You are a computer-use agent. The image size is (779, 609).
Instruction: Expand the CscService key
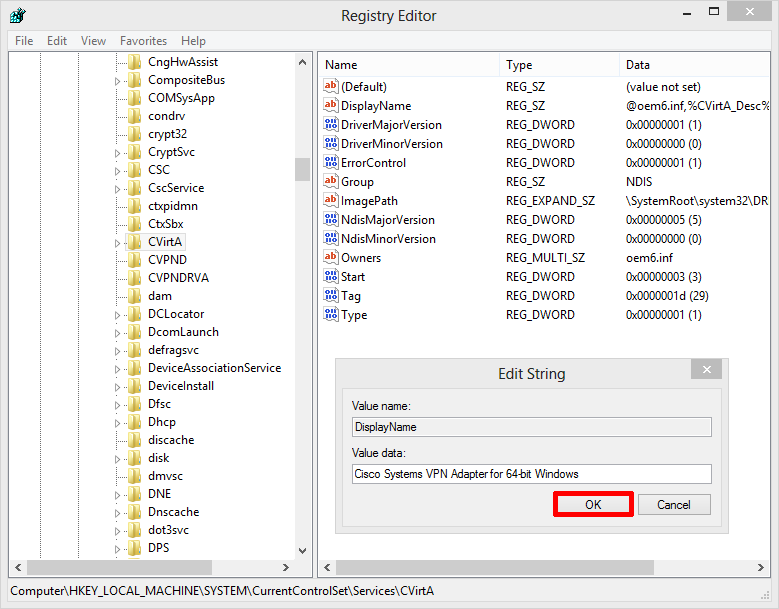point(118,189)
